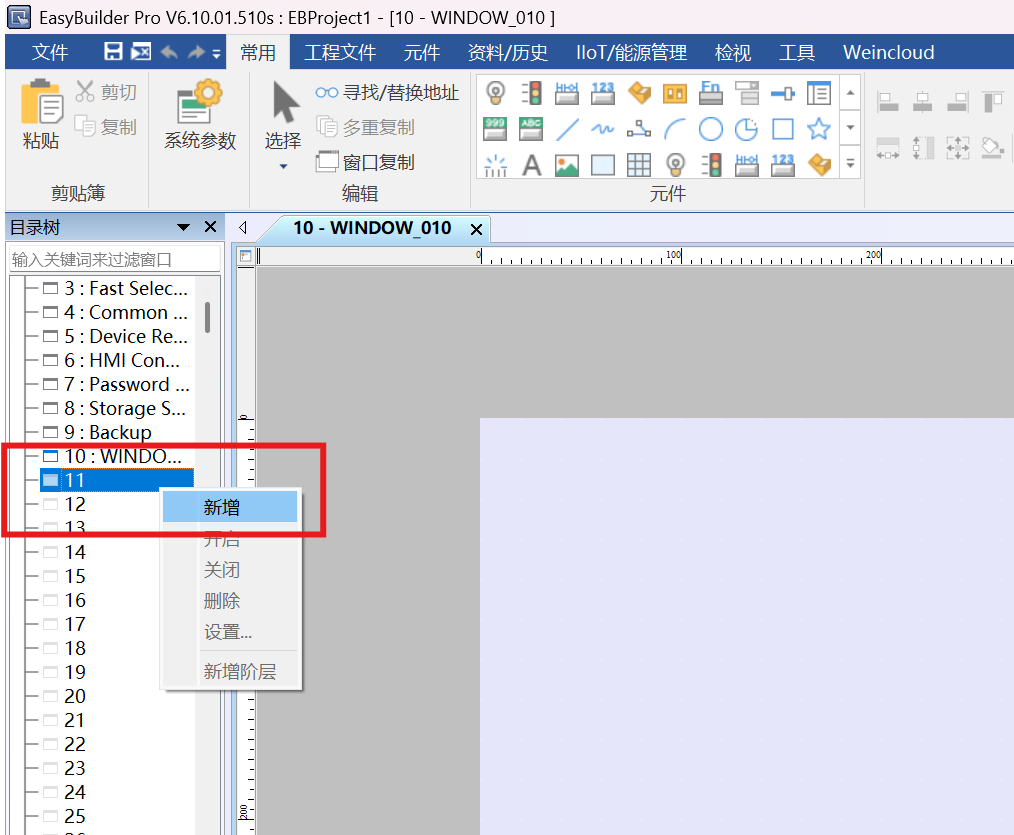
Task: Open 寻找/替换地址 find-replace address
Action: (387, 92)
